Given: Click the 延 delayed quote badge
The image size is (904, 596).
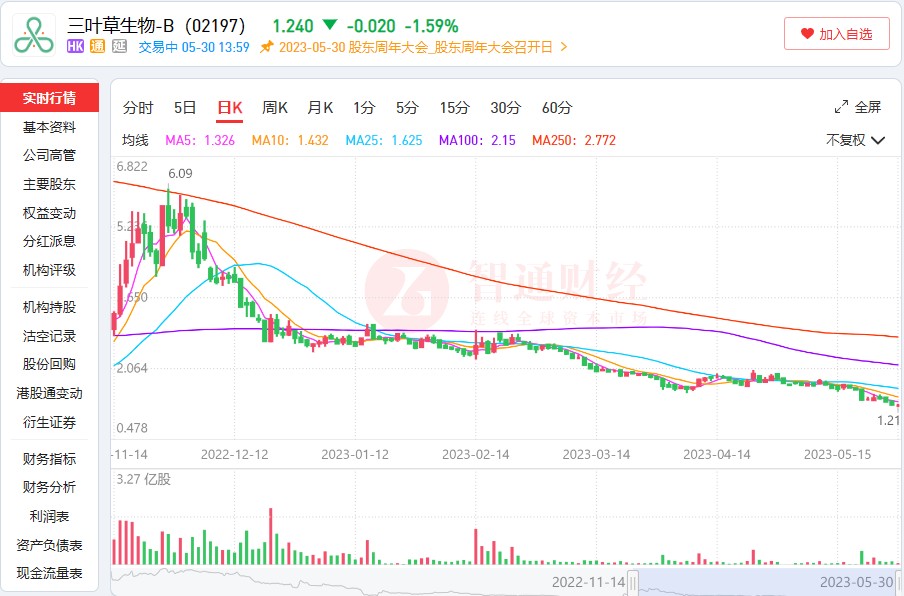Looking at the screenshot, I should pos(119,46).
